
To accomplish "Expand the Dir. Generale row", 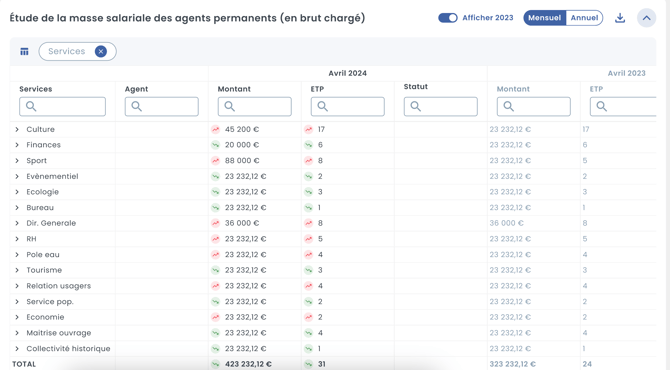I will tap(17, 223).
